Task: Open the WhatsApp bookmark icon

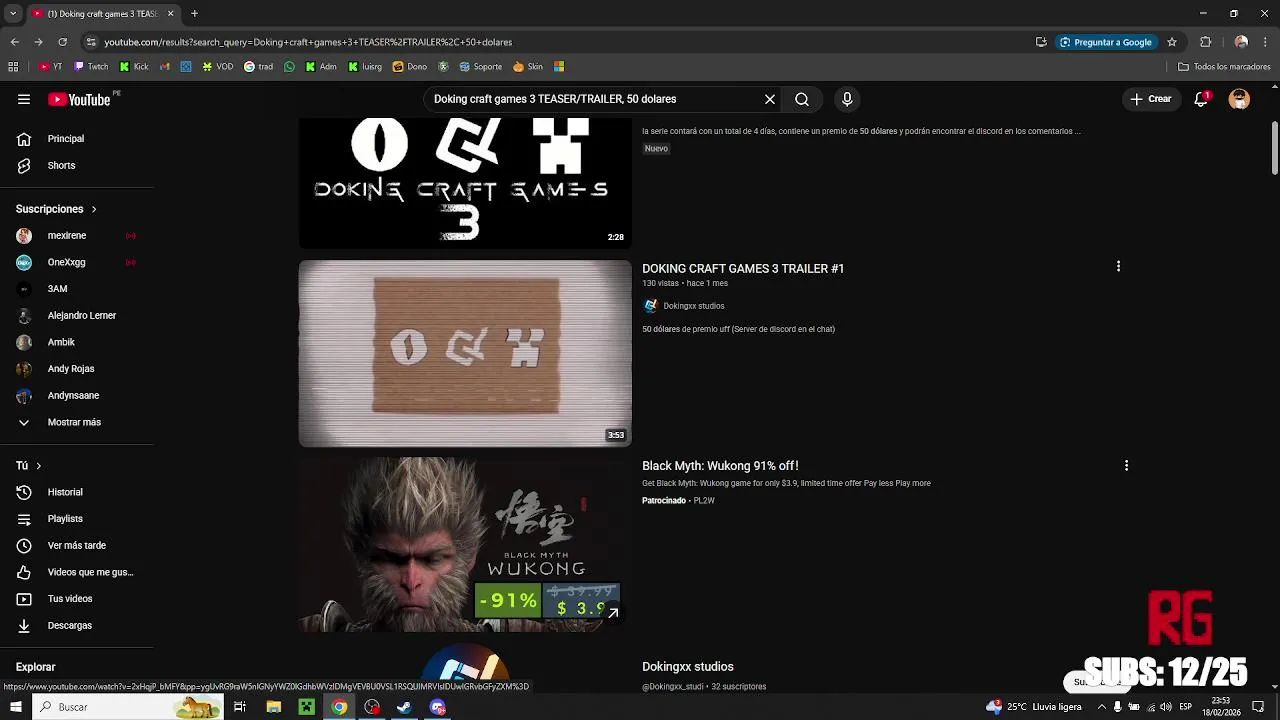Action: (x=290, y=67)
